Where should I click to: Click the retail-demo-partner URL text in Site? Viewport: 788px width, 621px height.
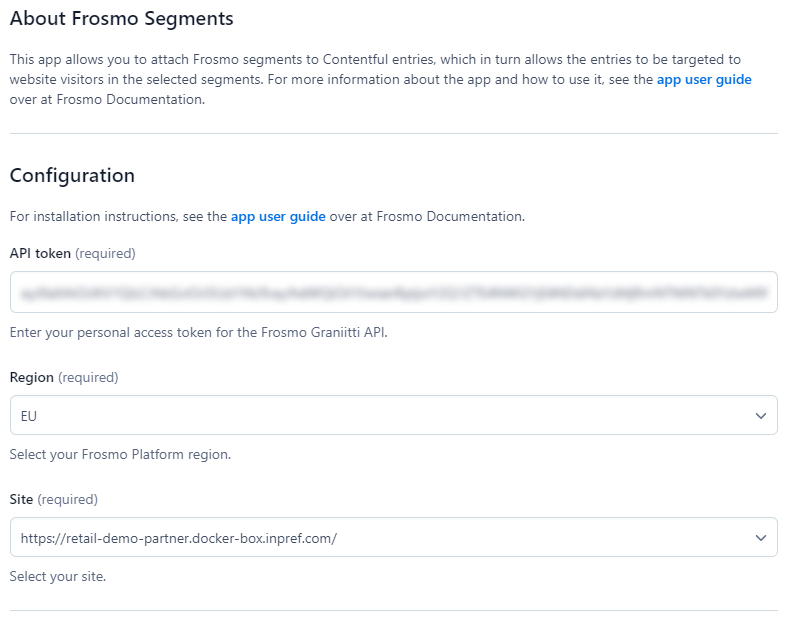point(178,537)
